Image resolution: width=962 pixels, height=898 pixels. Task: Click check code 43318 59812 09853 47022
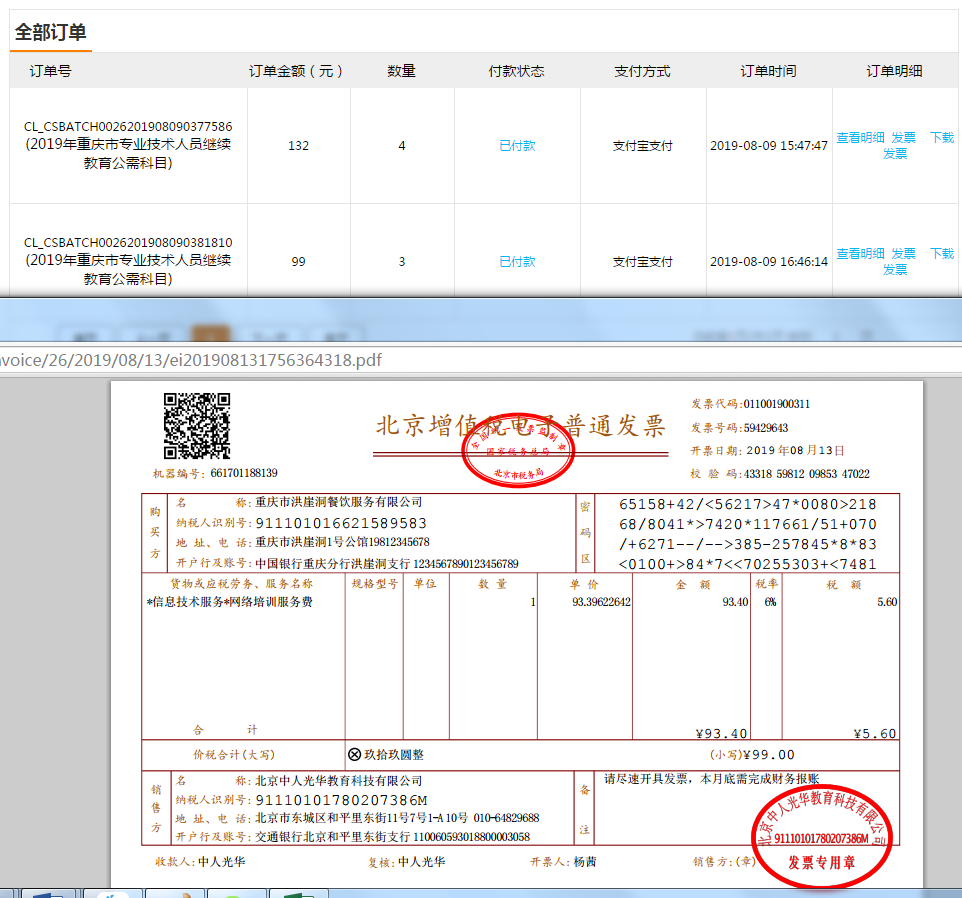pyautogui.click(x=807, y=474)
